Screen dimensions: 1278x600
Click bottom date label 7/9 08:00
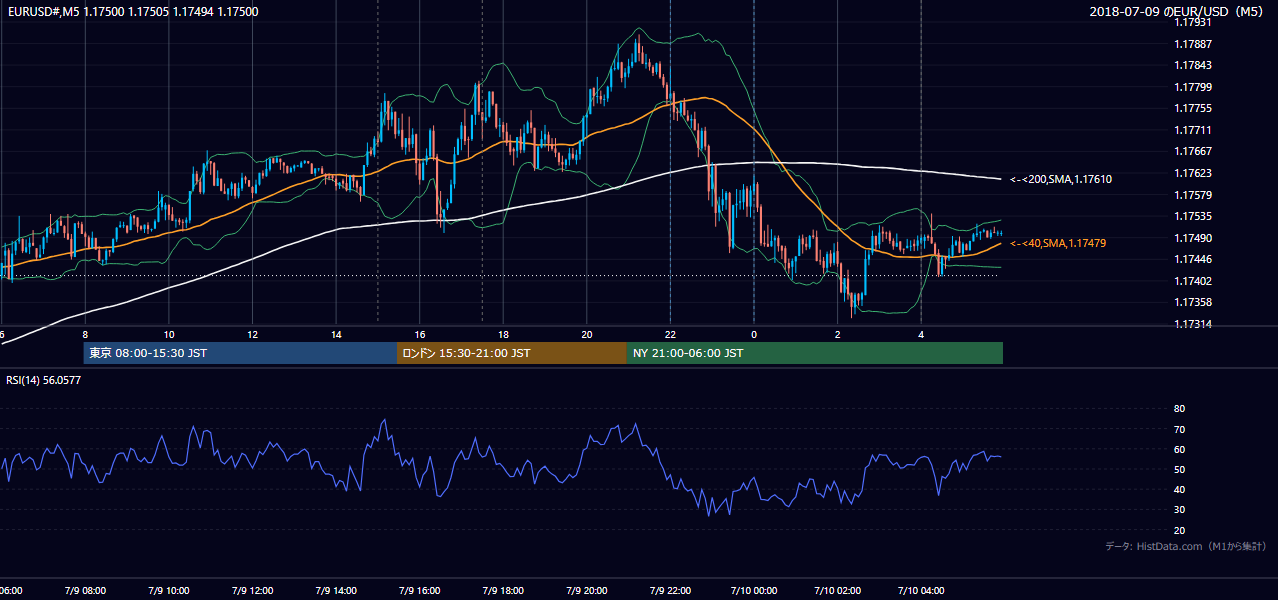(x=84, y=590)
